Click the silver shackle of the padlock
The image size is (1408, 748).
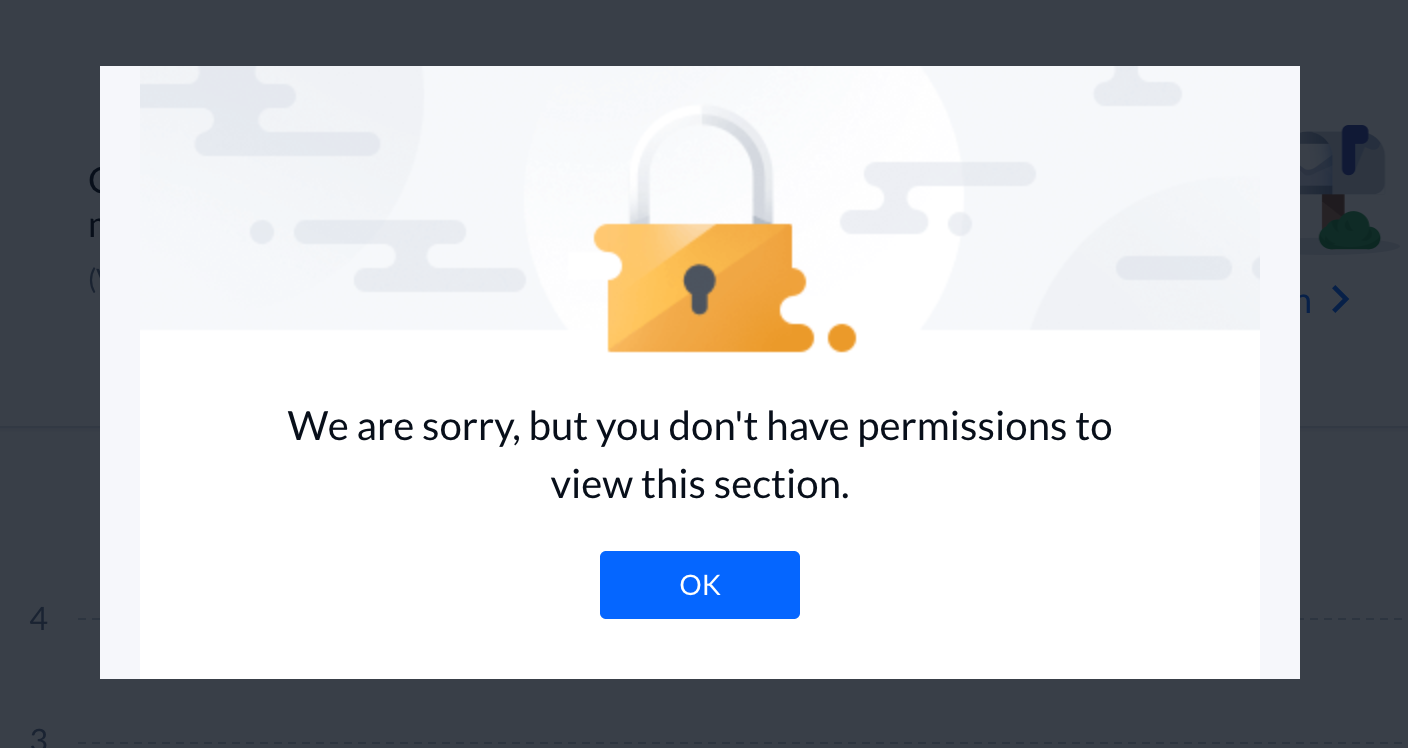click(x=700, y=165)
